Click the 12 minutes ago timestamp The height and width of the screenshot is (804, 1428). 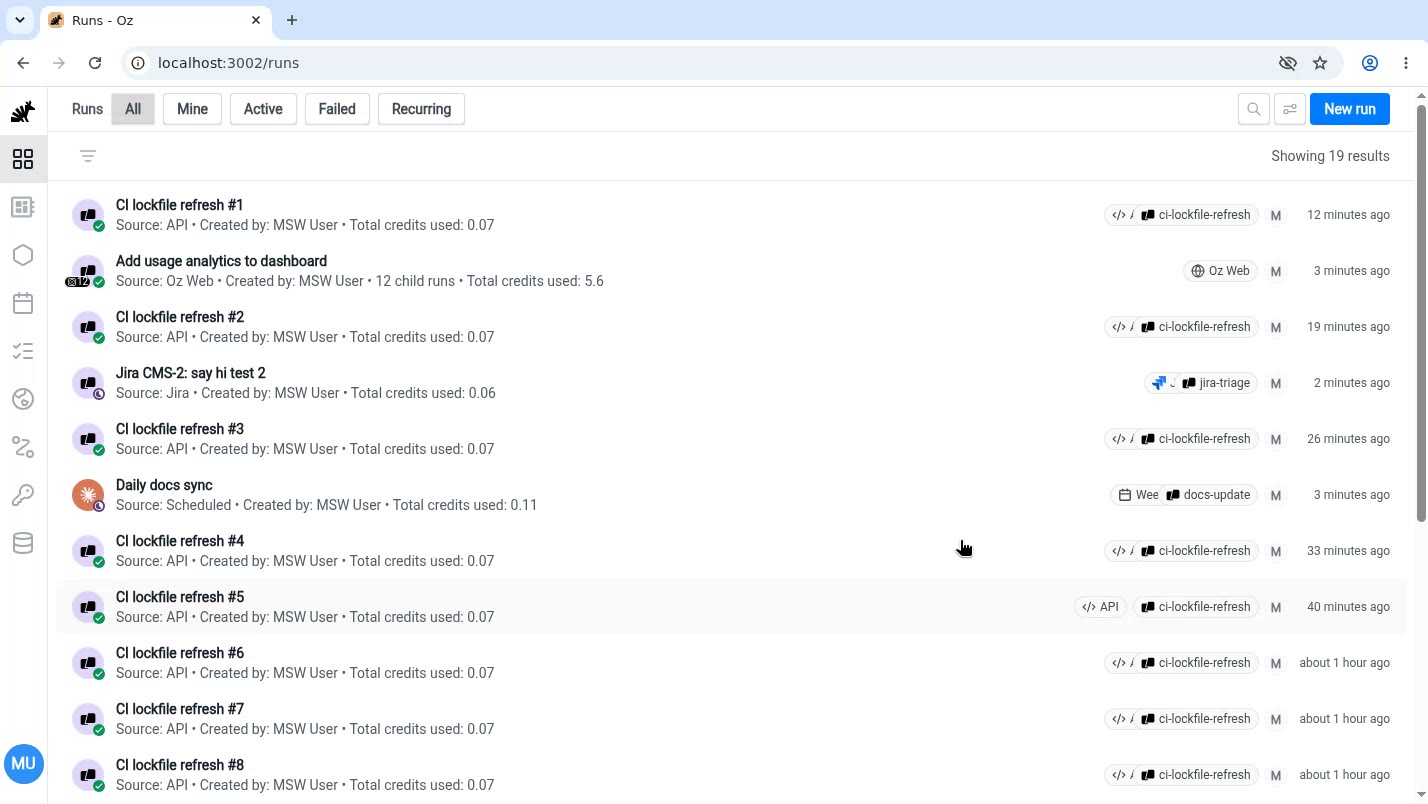[x=1348, y=215]
